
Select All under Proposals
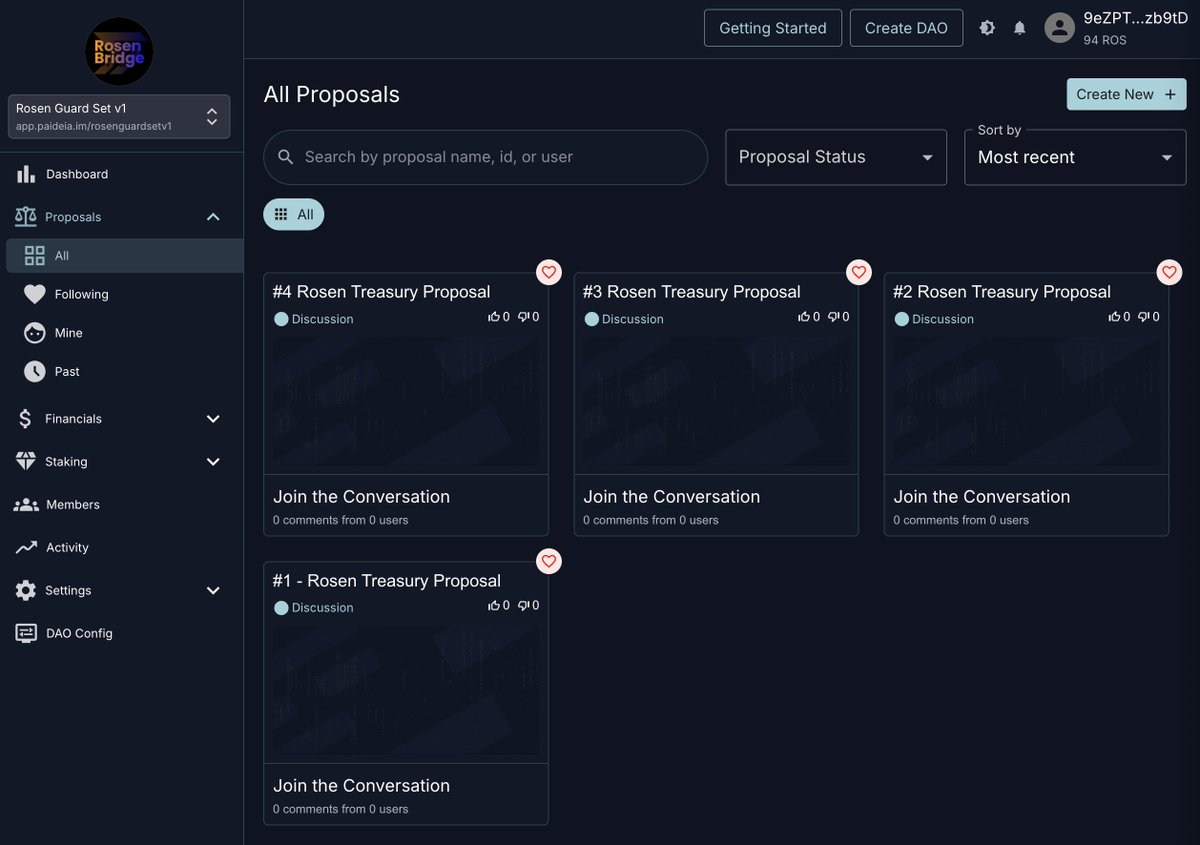click(125, 256)
